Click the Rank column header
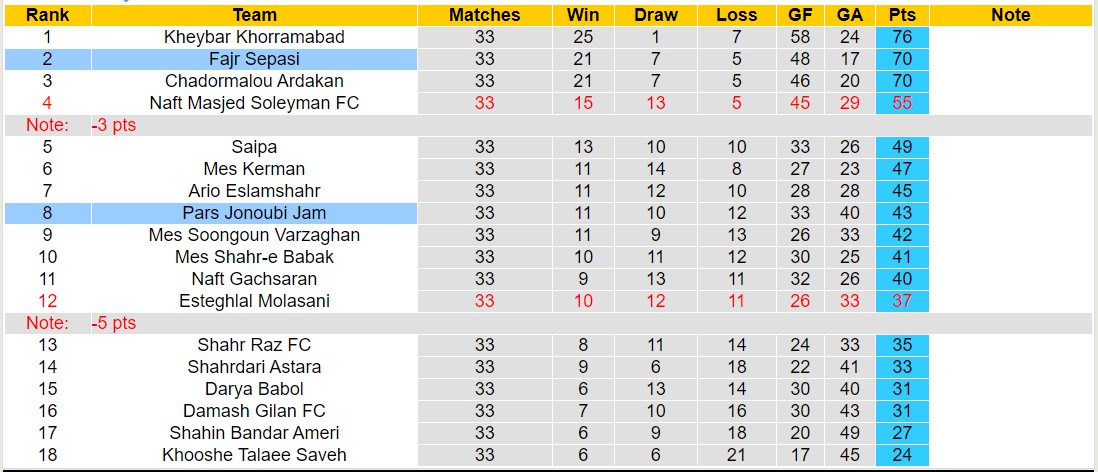This screenshot has height=472, width=1098. pyautogui.click(x=46, y=15)
